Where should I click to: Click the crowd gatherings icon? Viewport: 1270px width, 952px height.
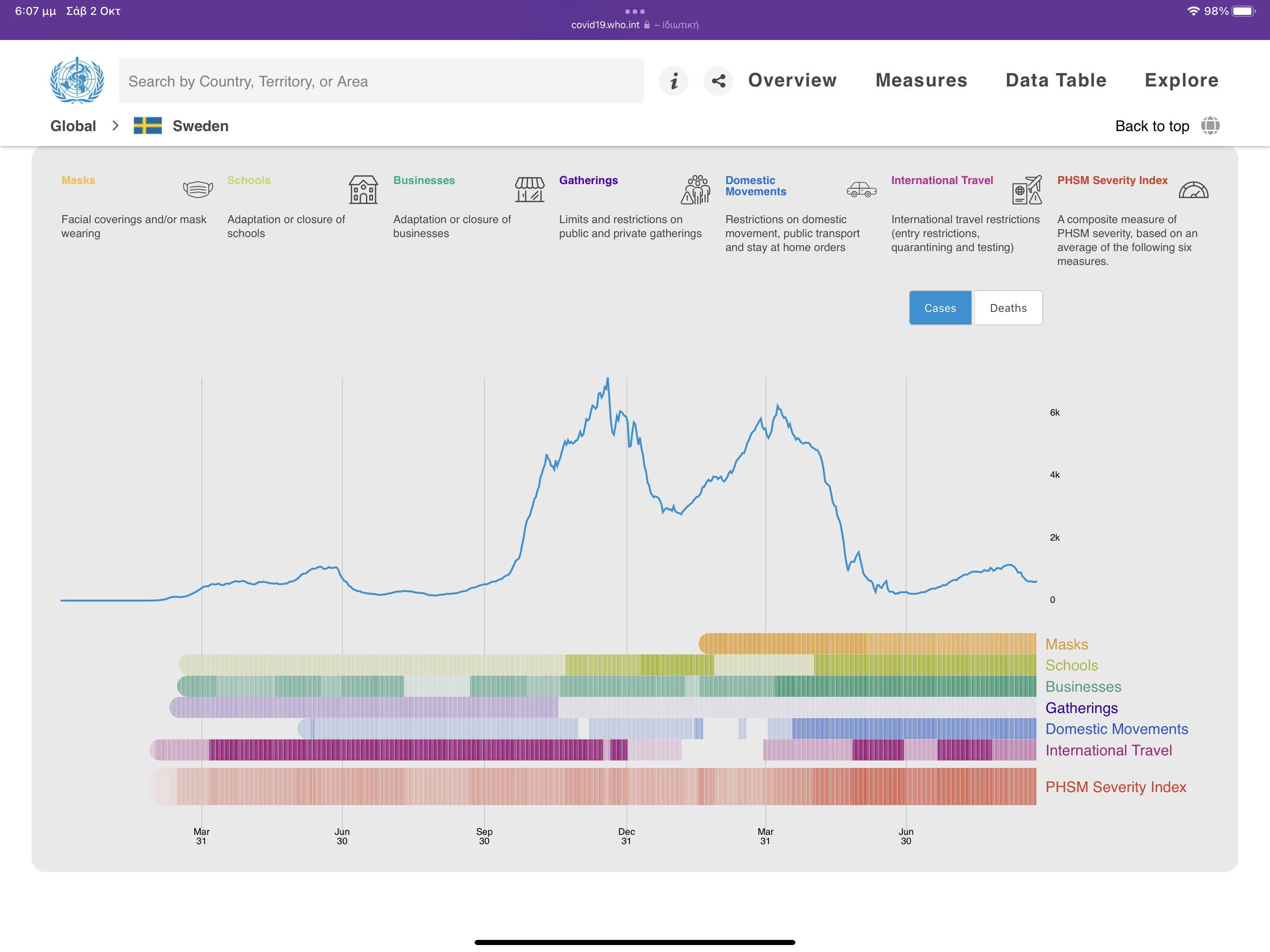[696, 190]
